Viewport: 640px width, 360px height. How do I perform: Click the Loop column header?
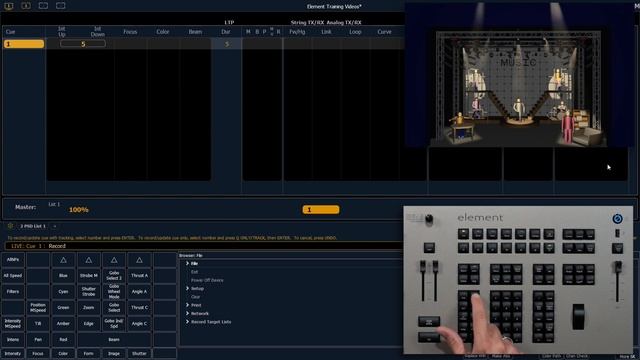pos(355,32)
